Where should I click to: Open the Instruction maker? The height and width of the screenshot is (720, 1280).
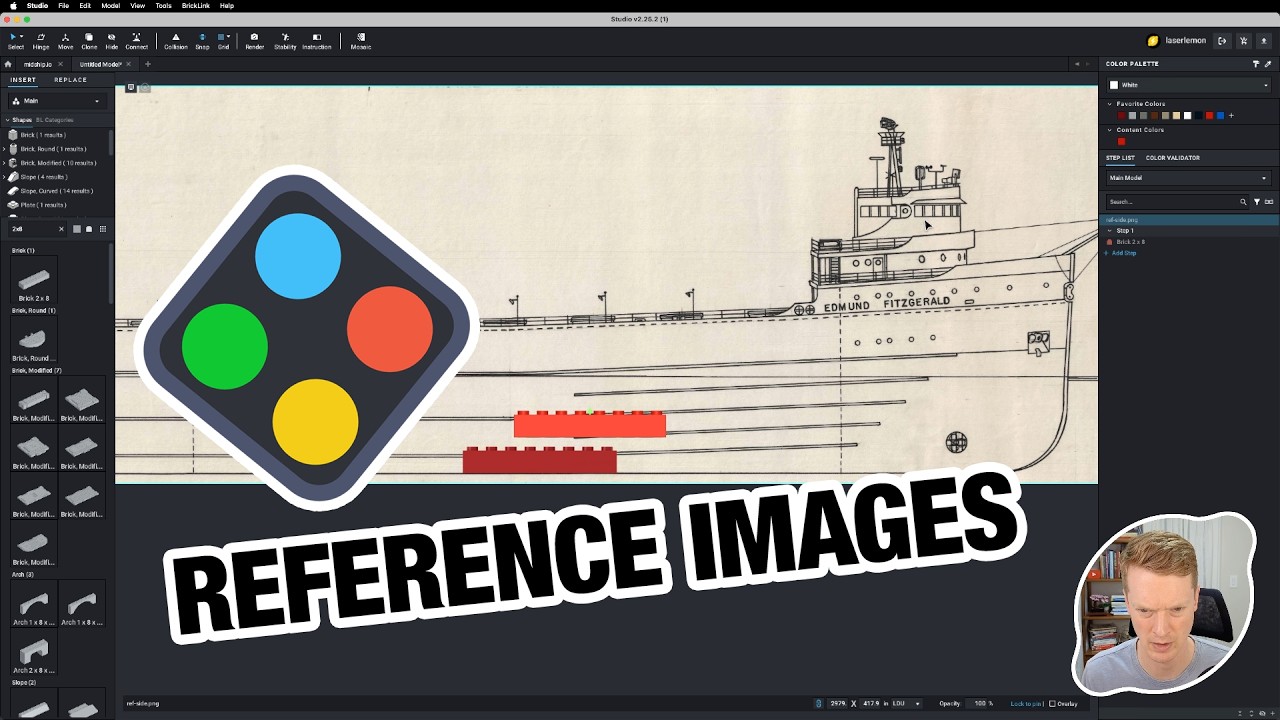(317, 41)
